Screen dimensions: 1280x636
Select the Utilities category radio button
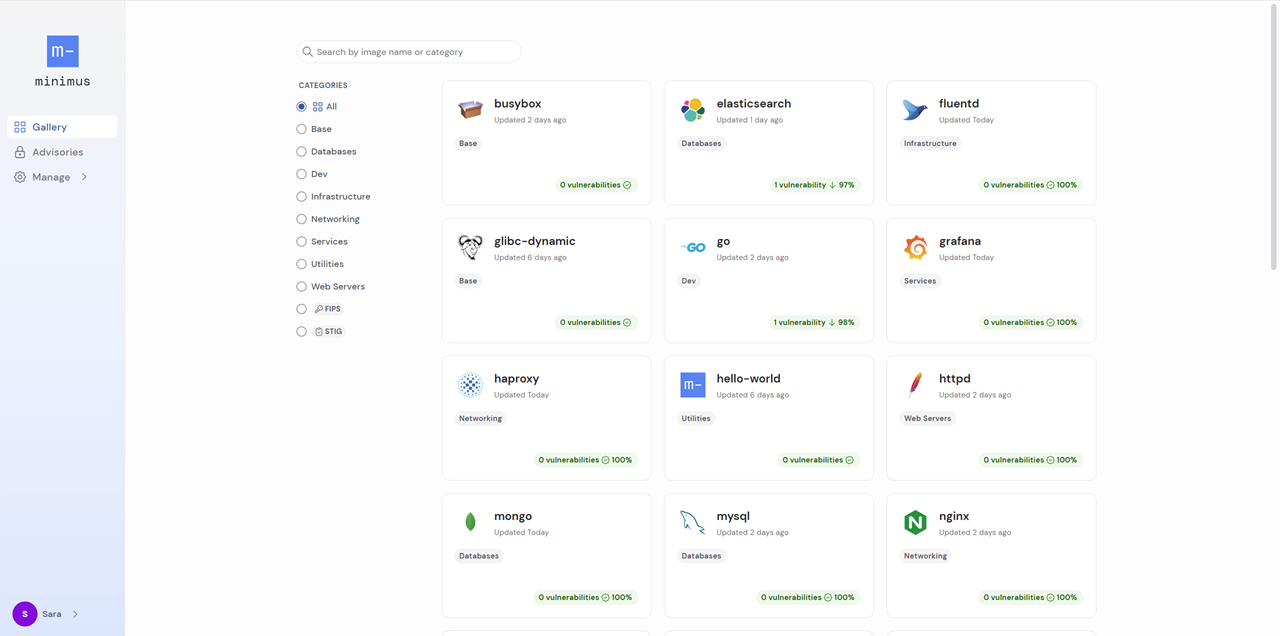(301, 264)
